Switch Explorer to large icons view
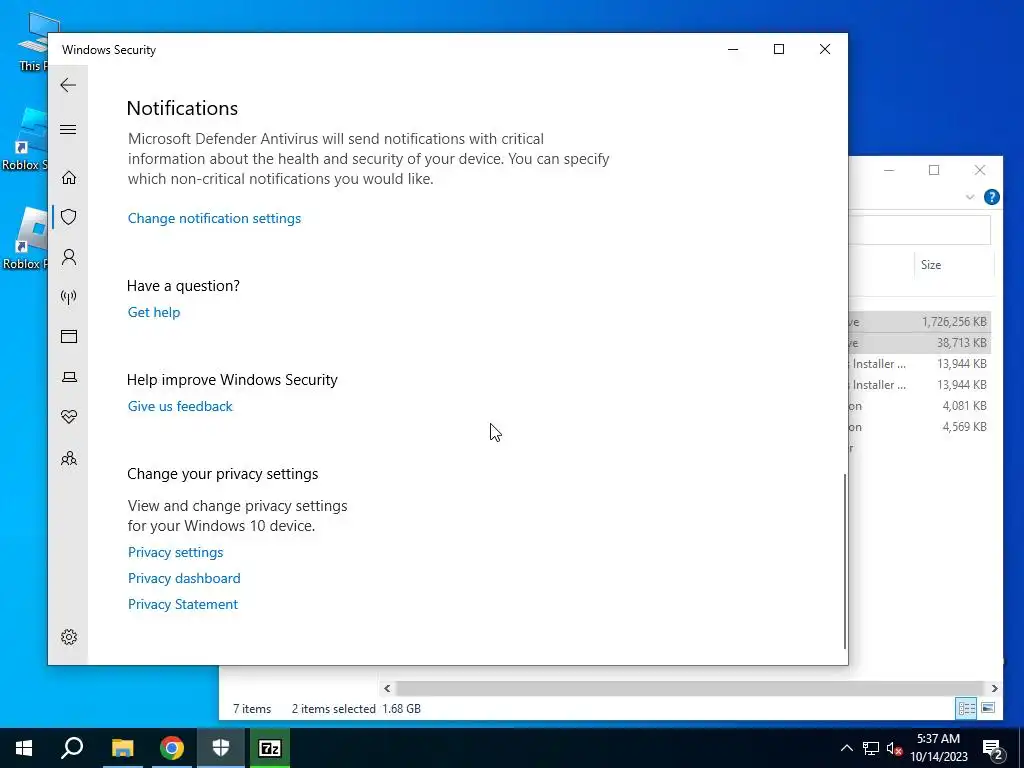 click(x=988, y=708)
